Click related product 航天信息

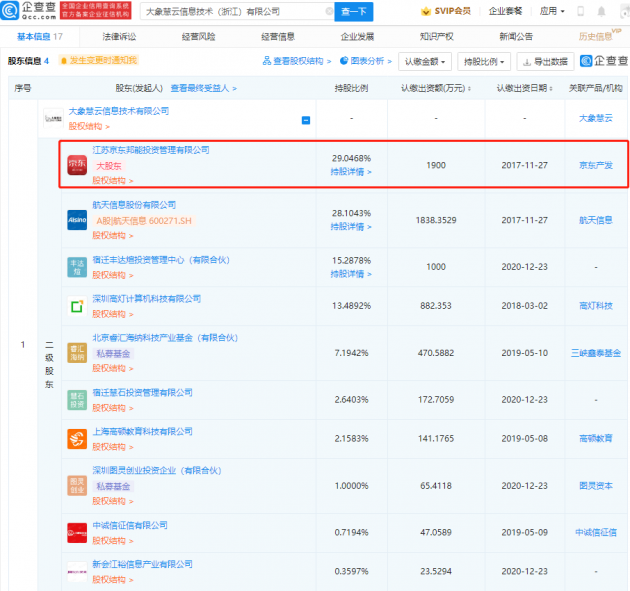tap(595, 220)
